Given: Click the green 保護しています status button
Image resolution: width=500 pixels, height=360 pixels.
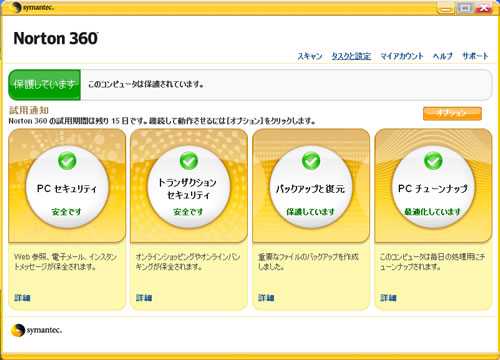Looking at the screenshot, I should [x=44, y=85].
